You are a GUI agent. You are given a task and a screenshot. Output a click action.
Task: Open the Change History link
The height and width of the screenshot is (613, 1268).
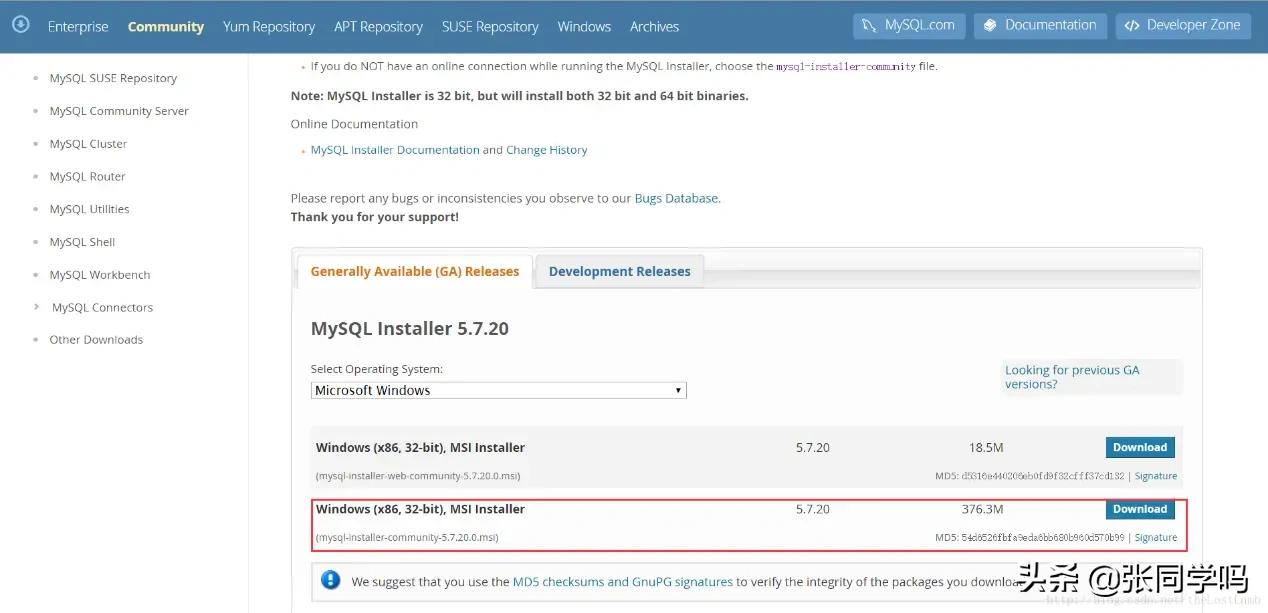547,150
